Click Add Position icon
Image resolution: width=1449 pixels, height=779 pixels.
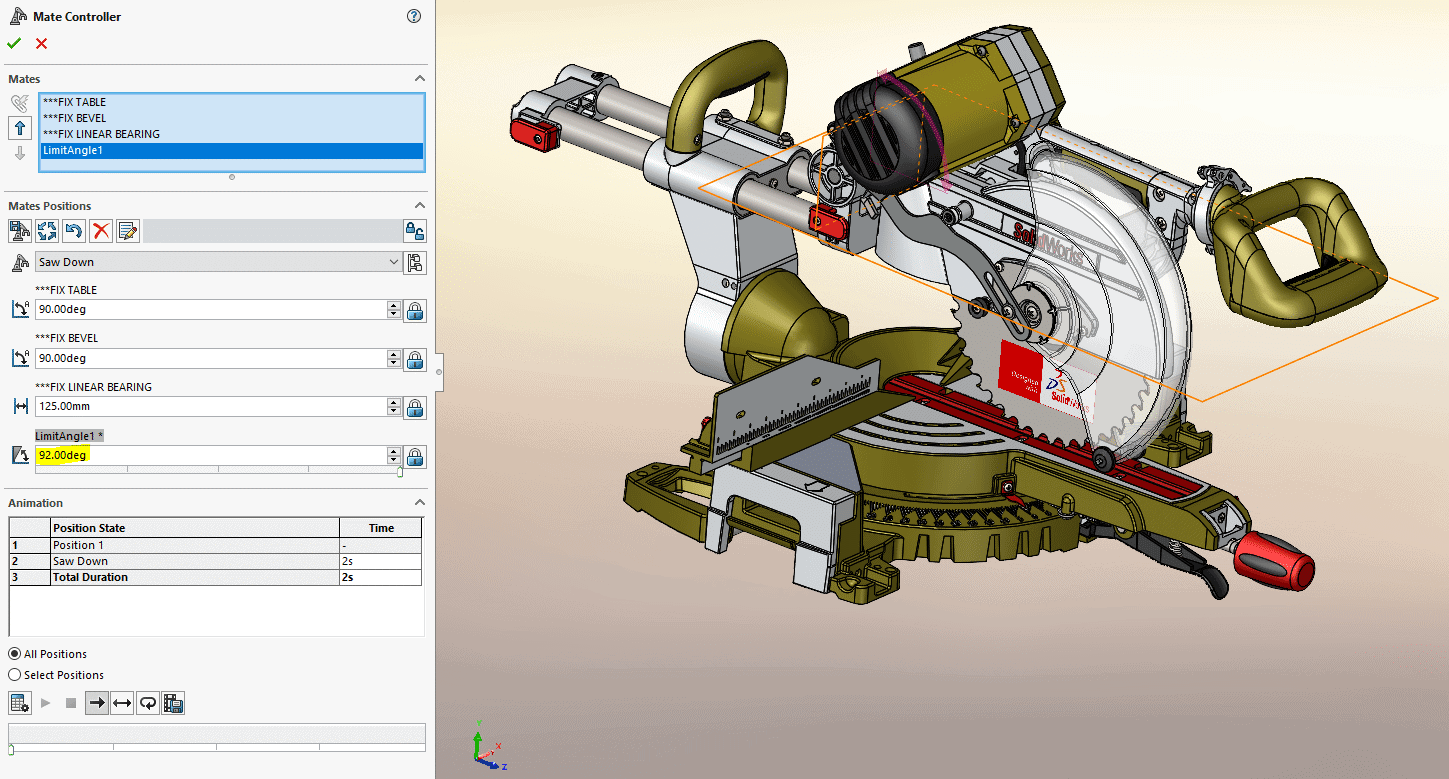tap(19, 231)
